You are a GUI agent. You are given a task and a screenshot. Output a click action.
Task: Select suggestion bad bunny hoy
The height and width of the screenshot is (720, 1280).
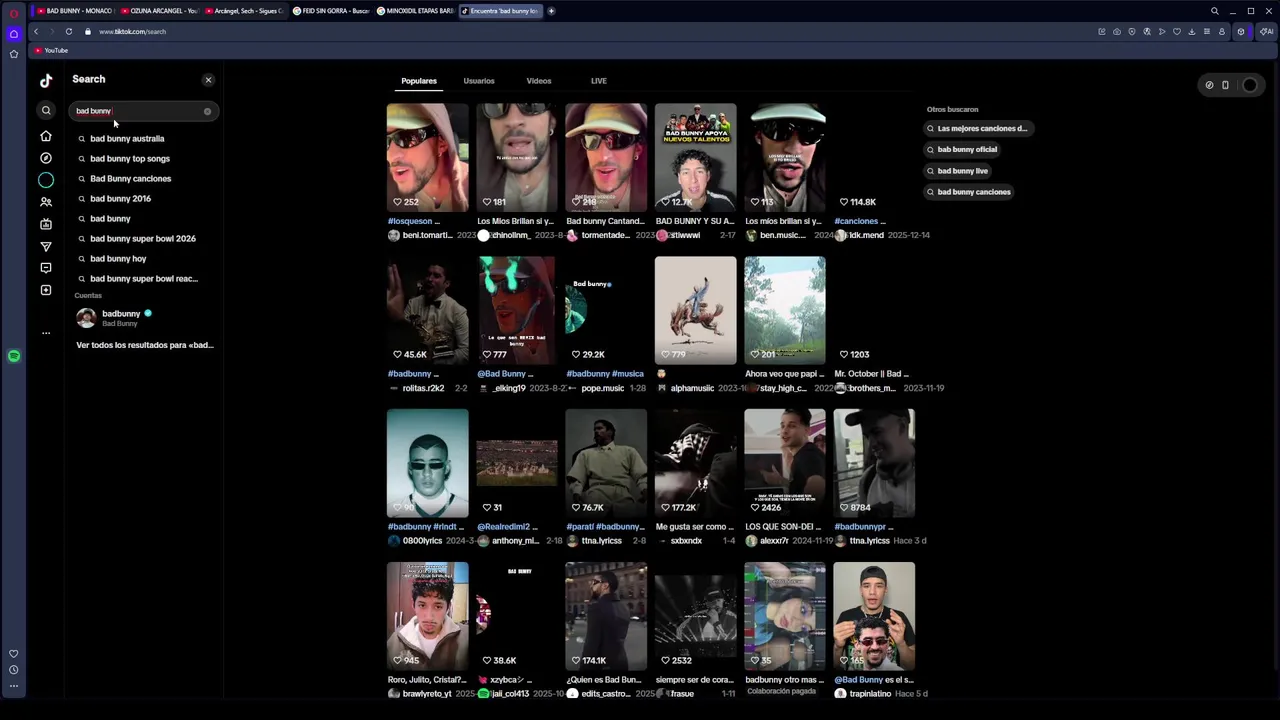pyautogui.click(x=118, y=259)
